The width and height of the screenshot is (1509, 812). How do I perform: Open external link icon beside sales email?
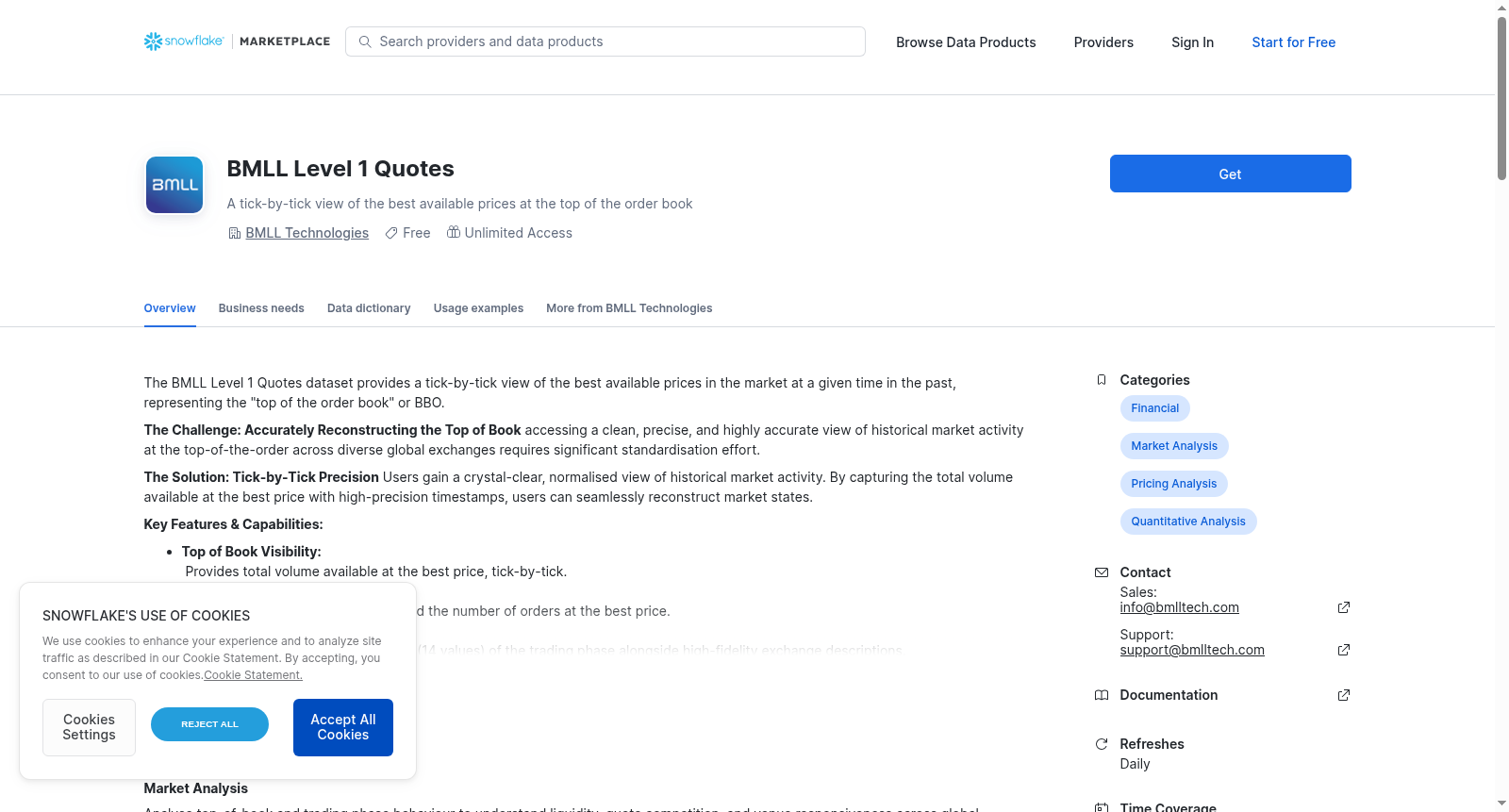1344,607
